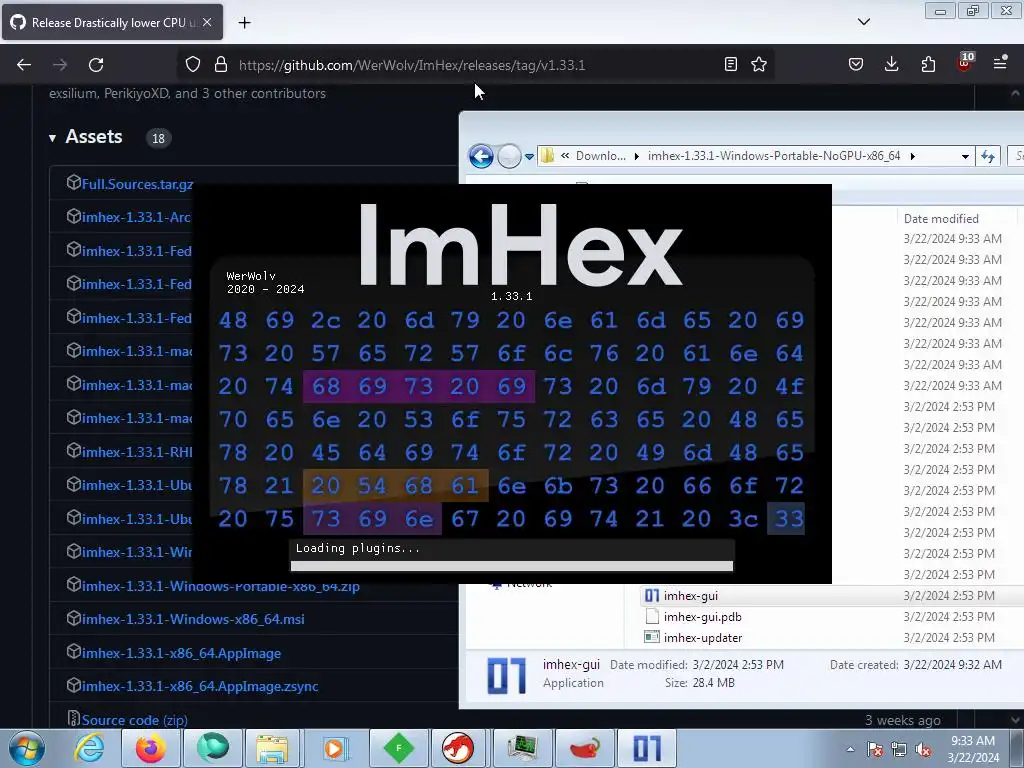Open the Action Center flag tray icon

[x=875, y=749]
